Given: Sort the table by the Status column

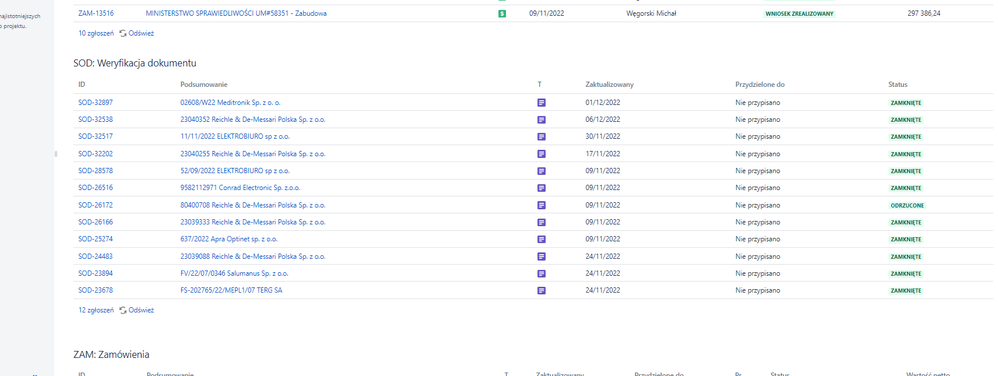Looking at the screenshot, I should tap(897, 85).
